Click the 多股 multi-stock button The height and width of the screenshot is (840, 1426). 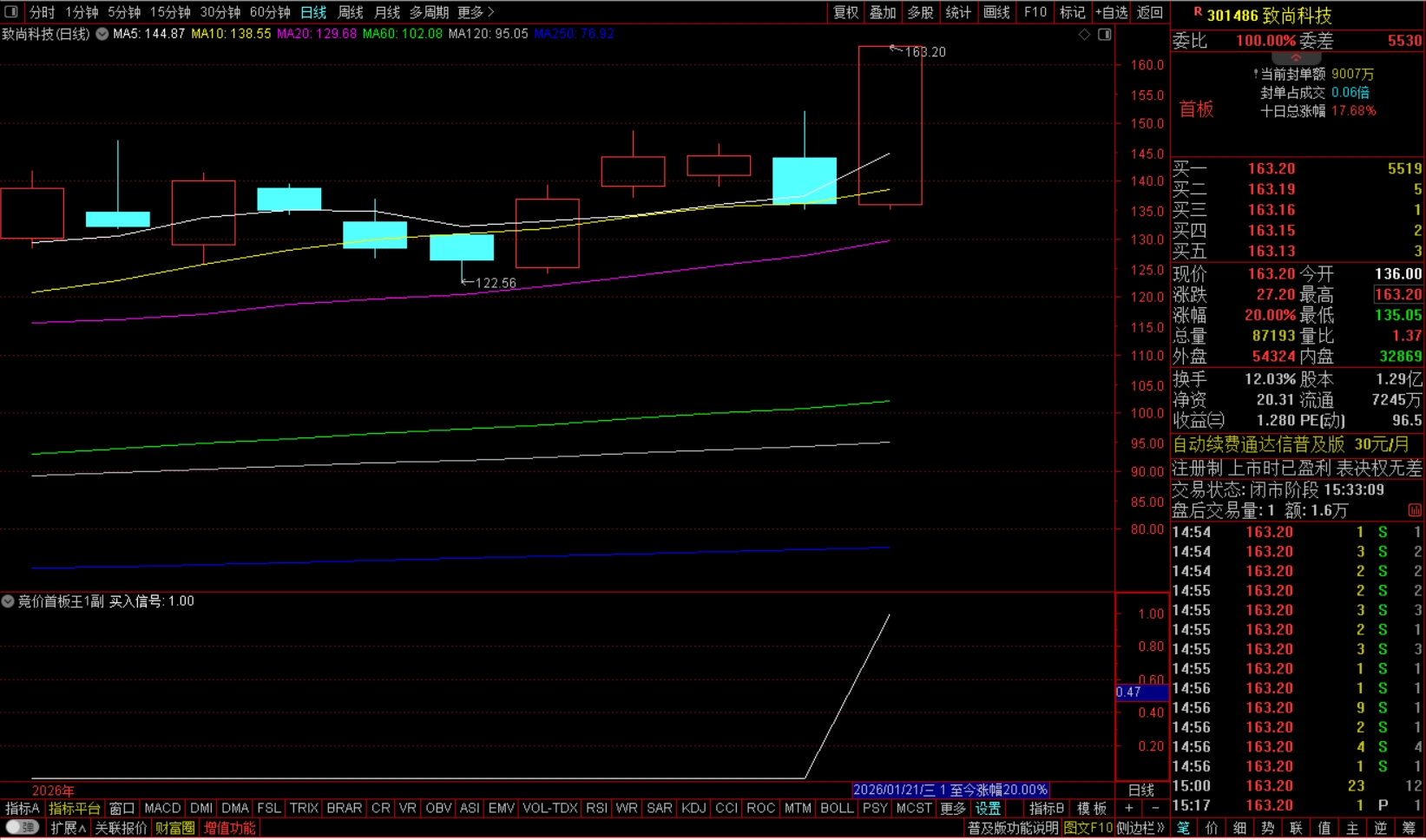pyautogui.click(x=920, y=12)
